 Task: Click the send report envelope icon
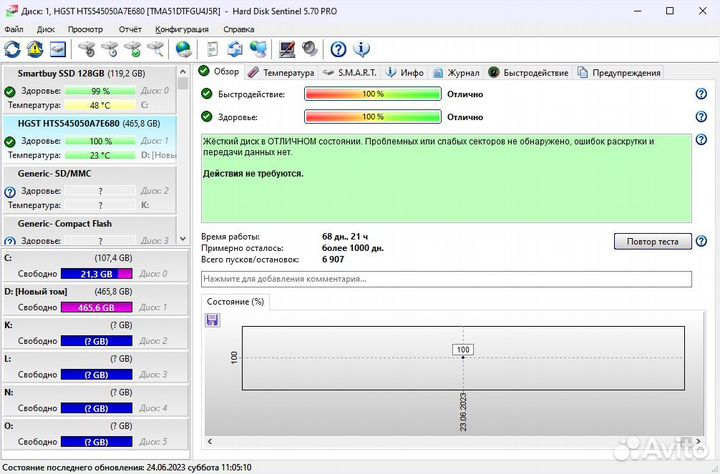pos(235,49)
